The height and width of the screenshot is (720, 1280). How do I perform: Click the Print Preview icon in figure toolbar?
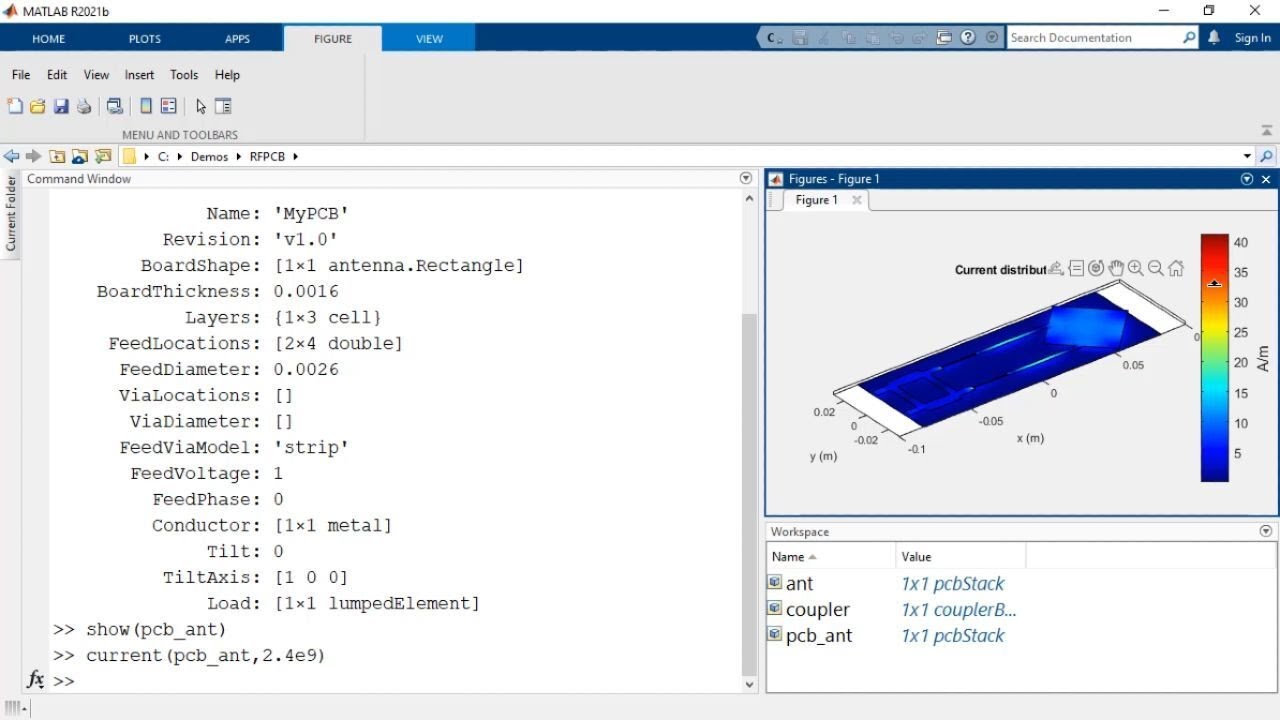[x=115, y=106]
